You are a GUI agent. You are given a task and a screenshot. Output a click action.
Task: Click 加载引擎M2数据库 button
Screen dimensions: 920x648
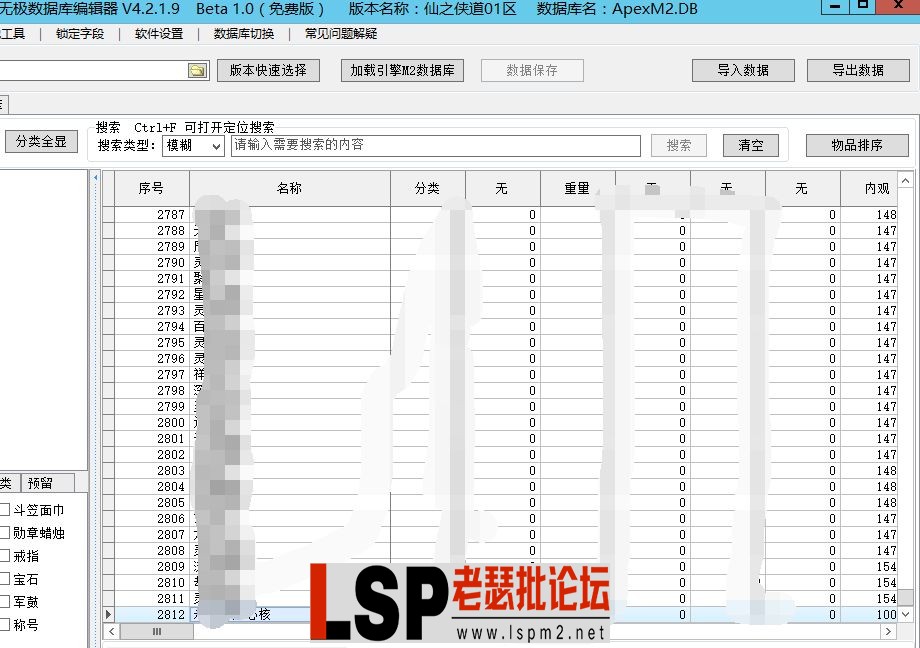402,70
